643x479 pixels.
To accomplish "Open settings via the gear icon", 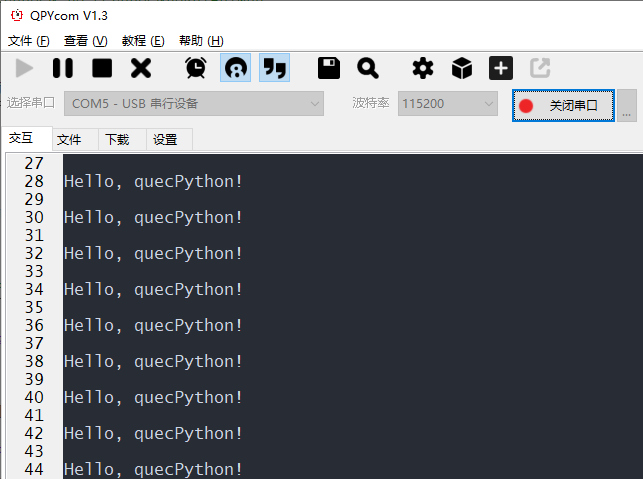I will (x=423, y=68).
